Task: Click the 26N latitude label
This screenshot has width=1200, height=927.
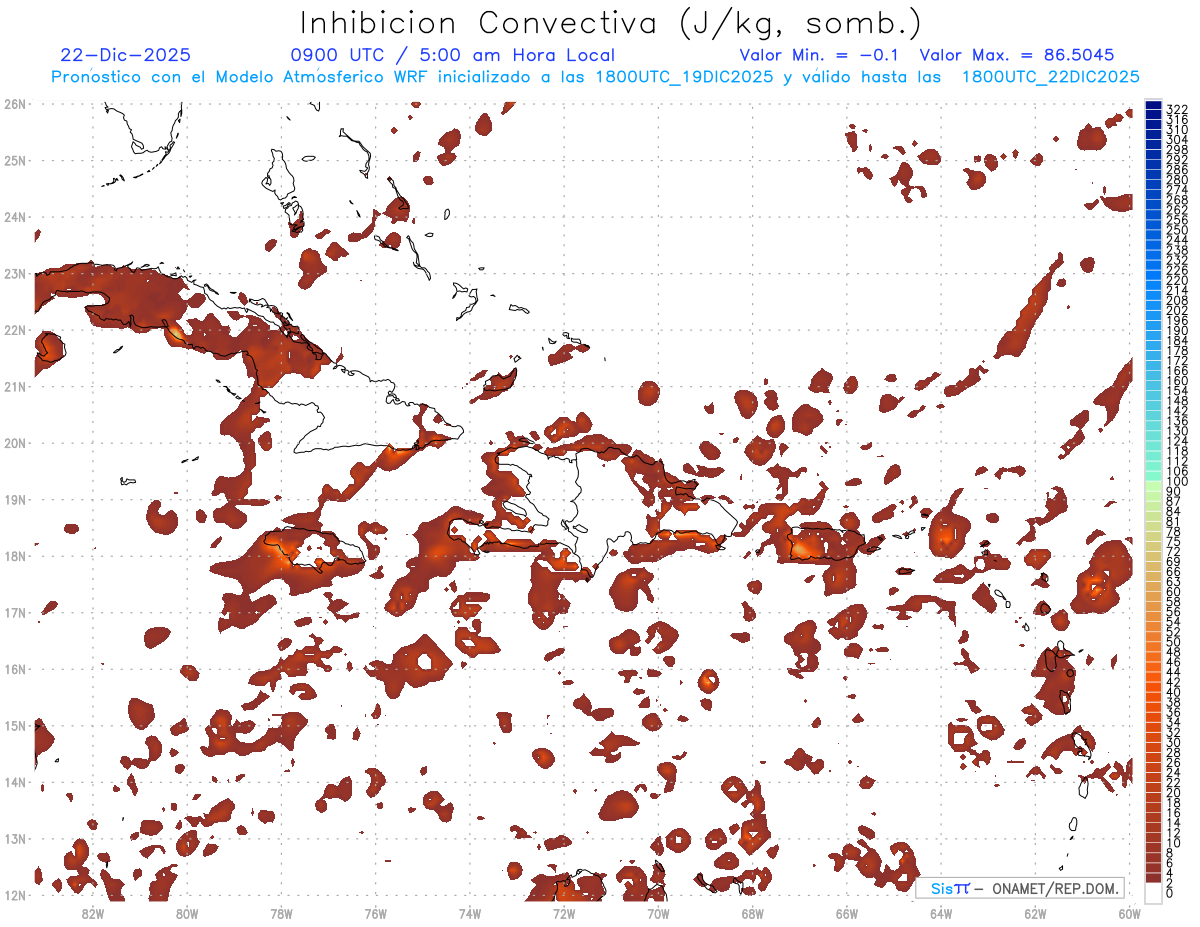Action: [15, 103]
